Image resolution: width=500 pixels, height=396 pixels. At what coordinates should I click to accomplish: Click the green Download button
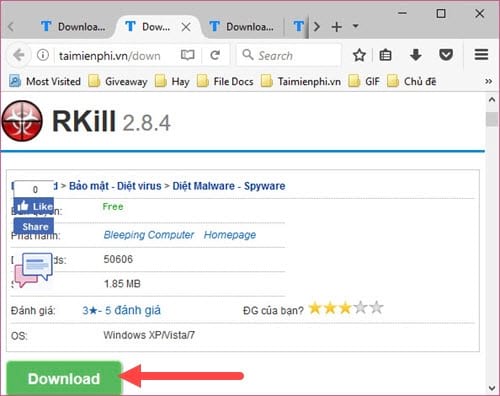click(x=64, y=379)
